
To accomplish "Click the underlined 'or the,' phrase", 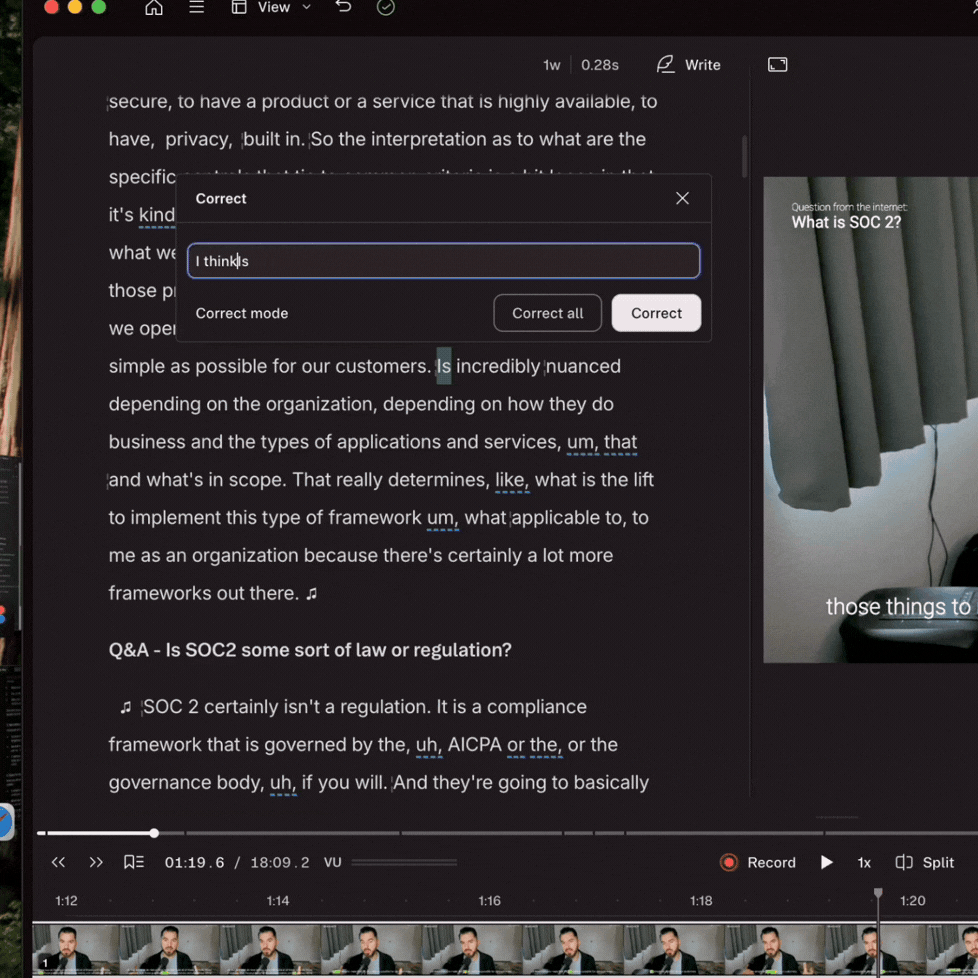I will click(535, 745).
